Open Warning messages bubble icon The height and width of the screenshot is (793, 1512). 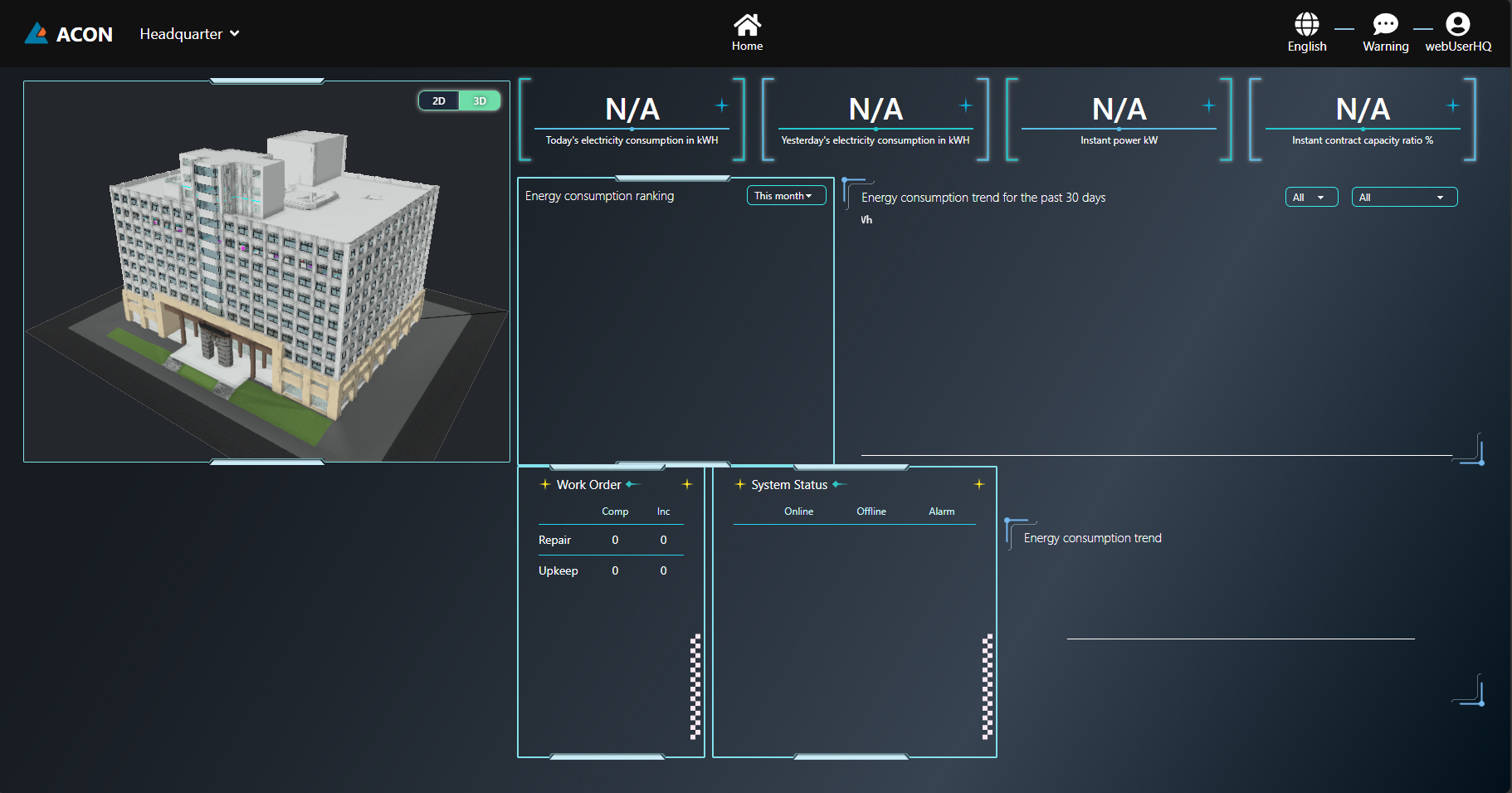[x=1385, y=24]
